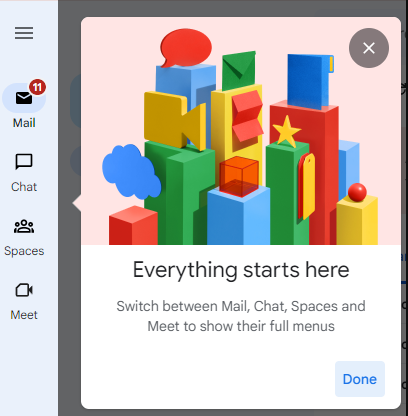
Task: Select the Meet label in sidebar
Action: (24, 315)
